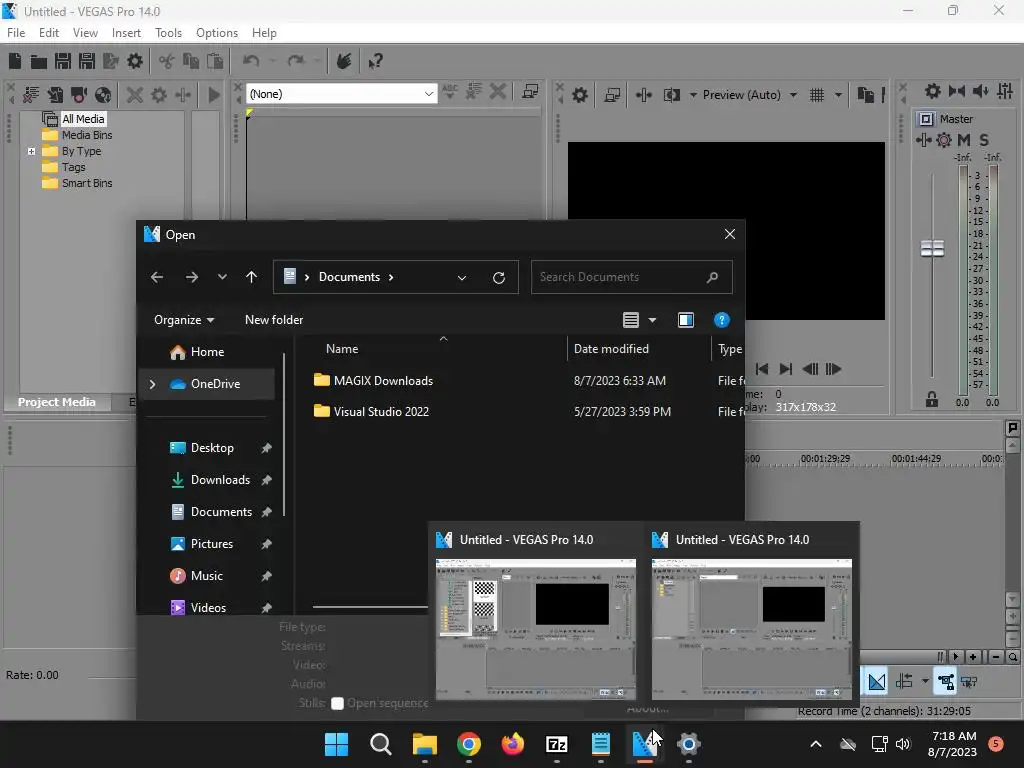Sort by the Date modified column header
1024x768 pixels.
click(611, 349)
